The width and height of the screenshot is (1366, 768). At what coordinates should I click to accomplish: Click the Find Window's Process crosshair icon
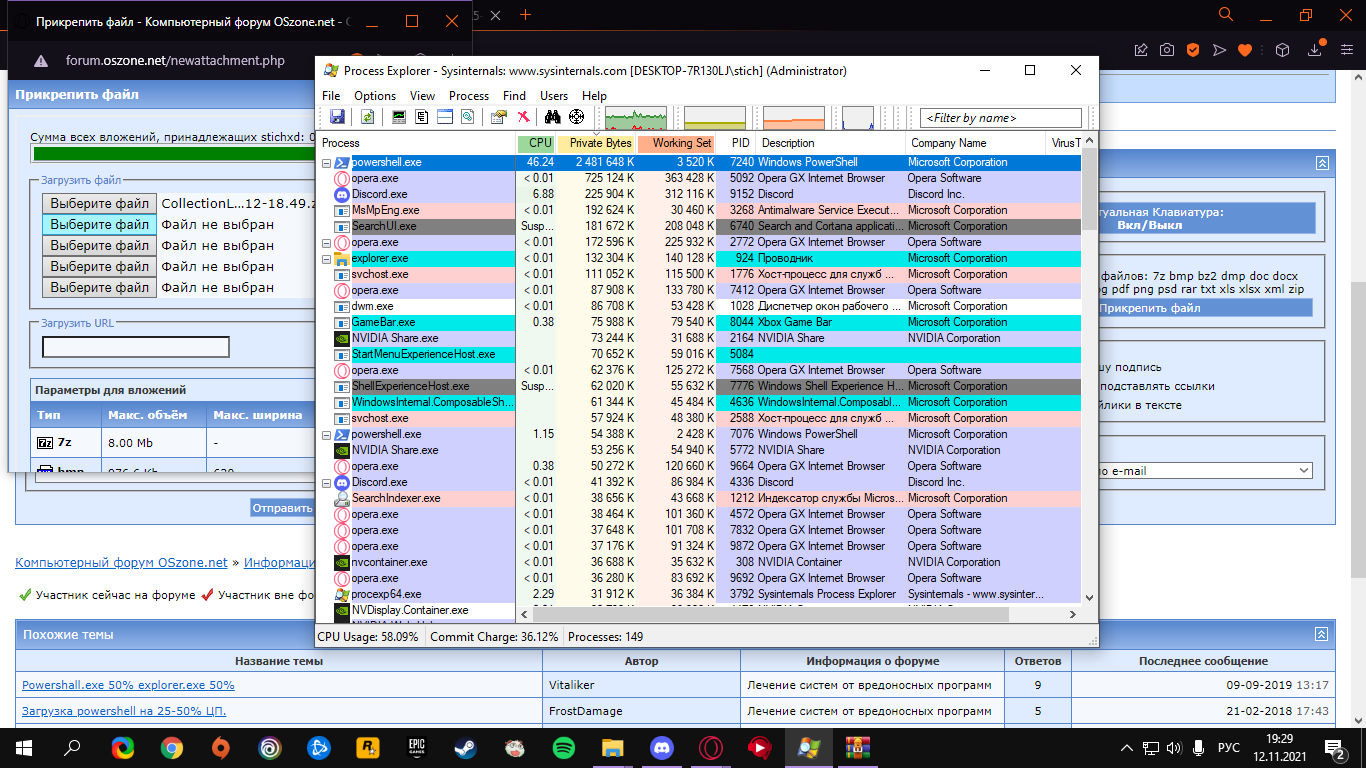[576, 117]
